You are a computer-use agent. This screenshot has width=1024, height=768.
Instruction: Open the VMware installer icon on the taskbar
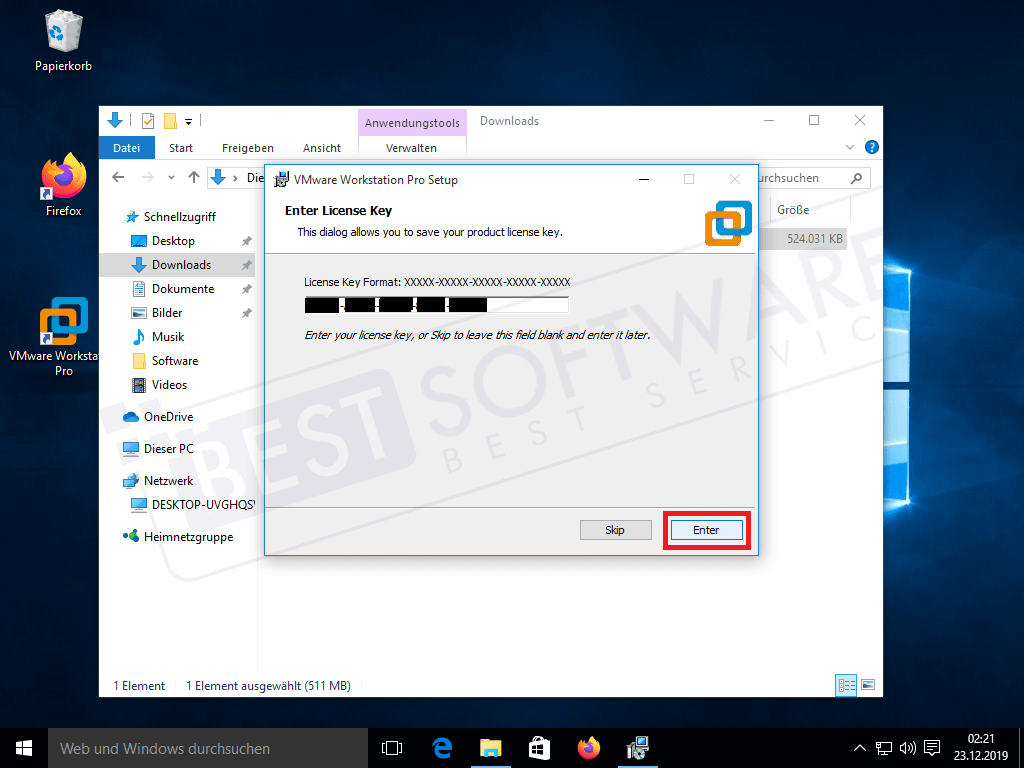(637, 748)
